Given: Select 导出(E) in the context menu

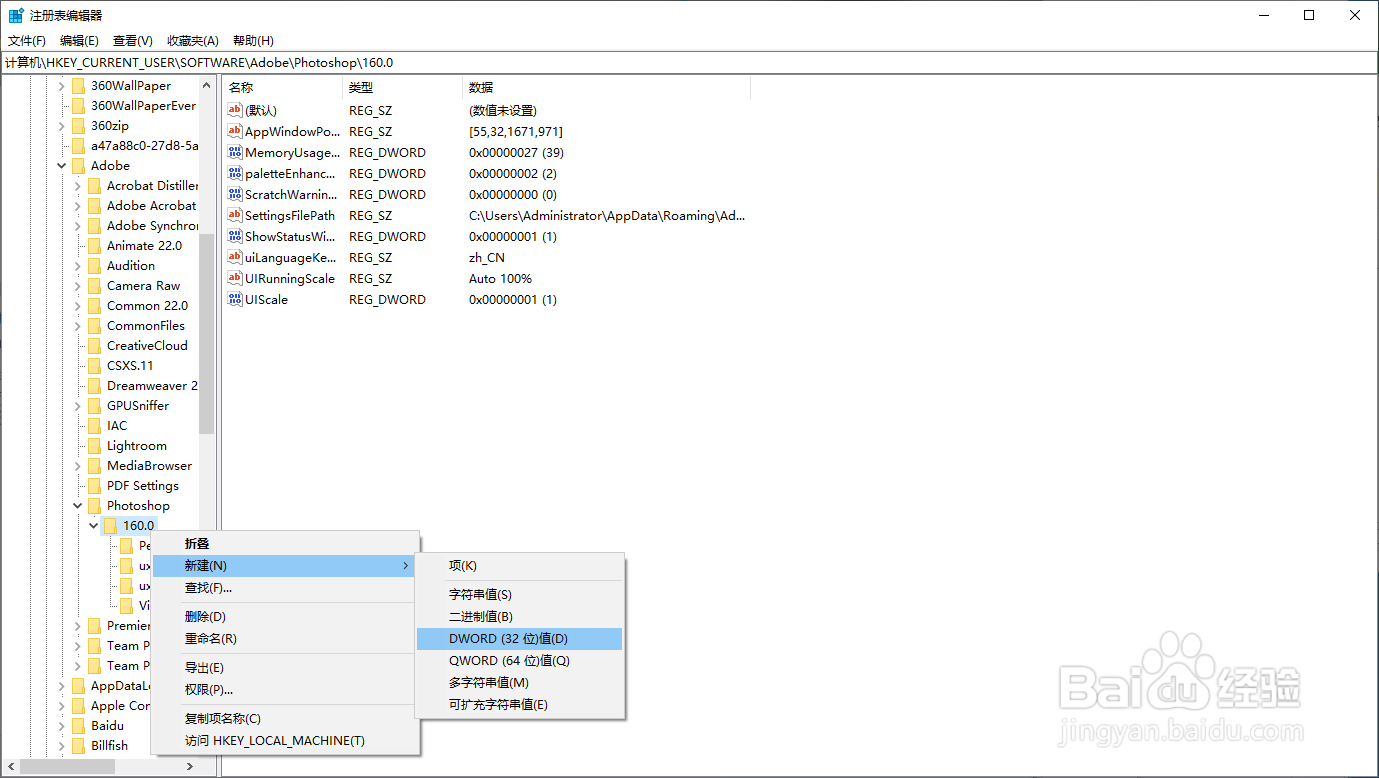Looking at the screenshot, I should click(285, 668).
